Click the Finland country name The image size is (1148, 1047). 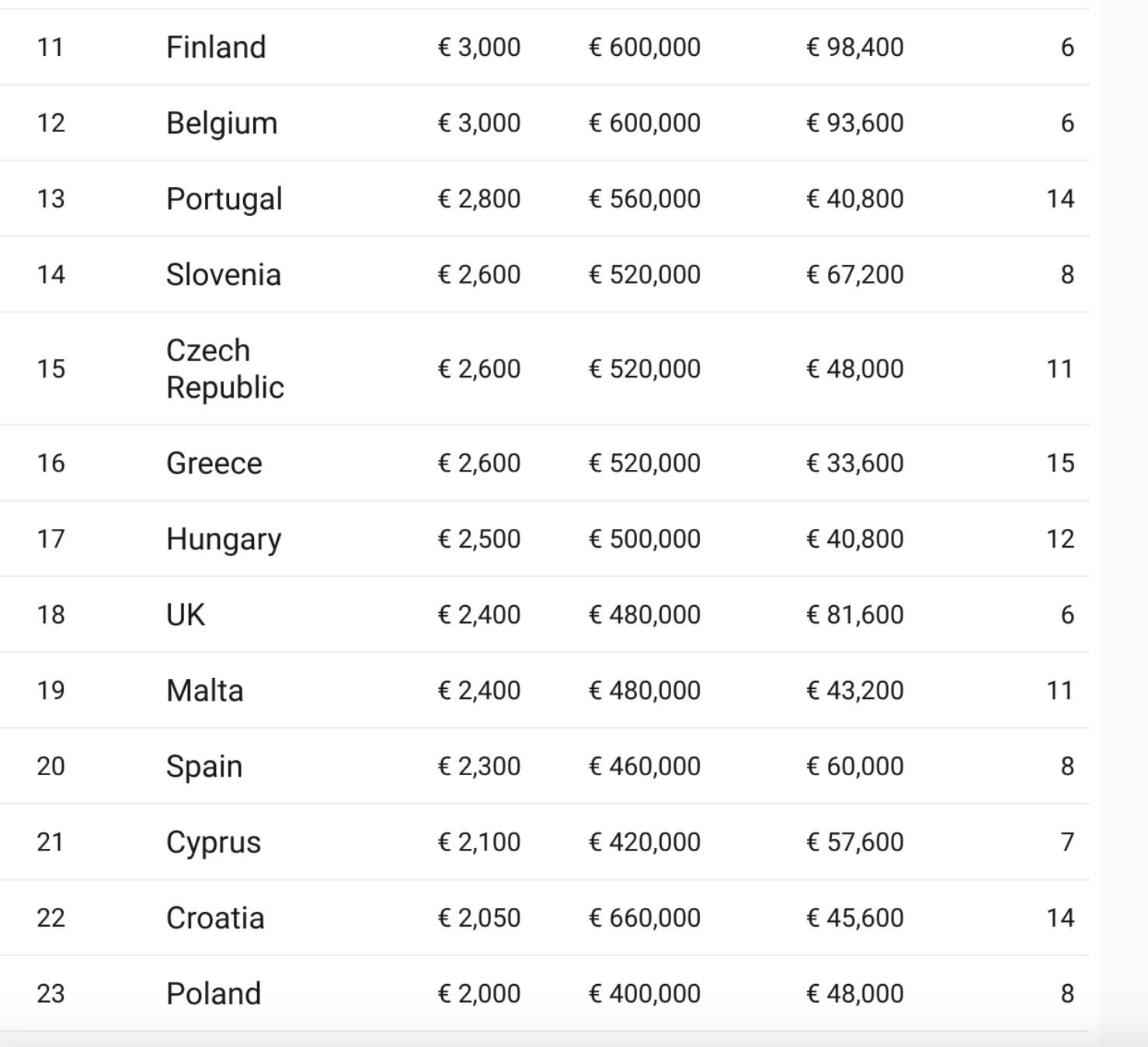[x=216, y=47]
